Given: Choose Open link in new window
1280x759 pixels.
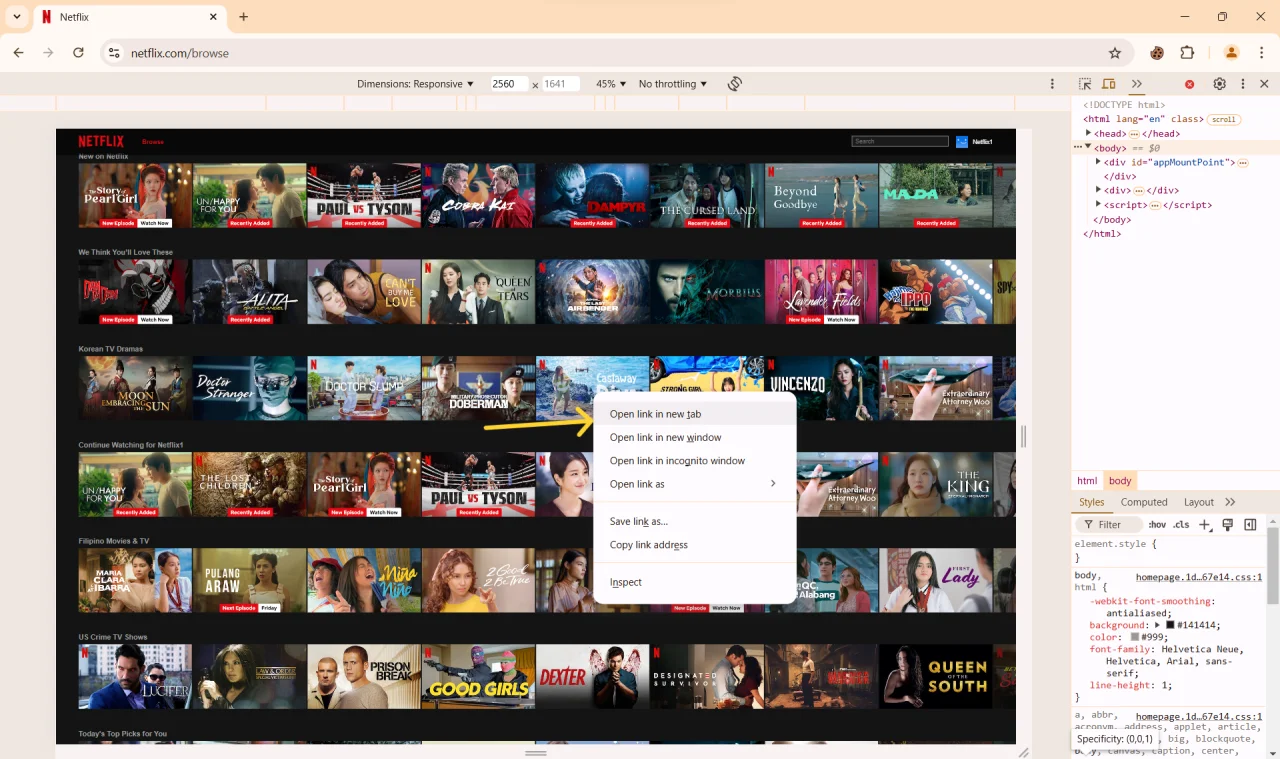Looking at the screenshot, I should (695, 437).
